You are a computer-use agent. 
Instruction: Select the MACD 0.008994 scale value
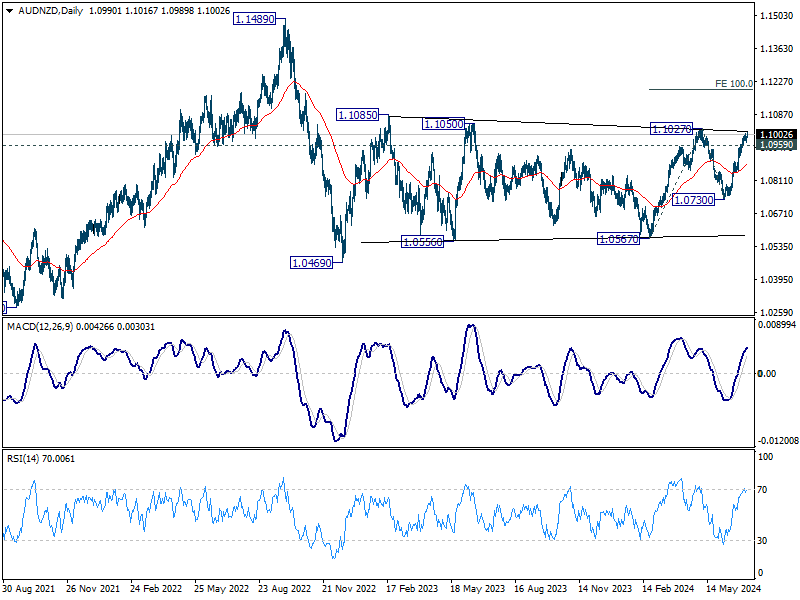coord(777,325)
